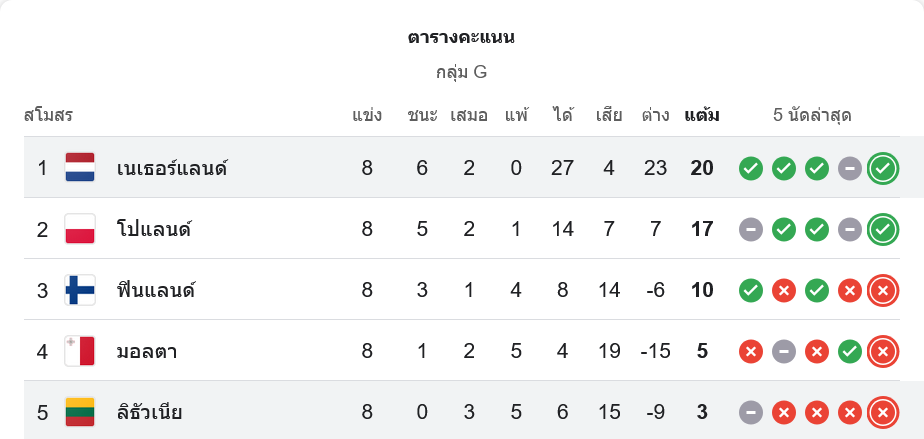Click Netherlands' grey draw icon
This screenshot has height=439, width=924.
click(x=849, y=168)
